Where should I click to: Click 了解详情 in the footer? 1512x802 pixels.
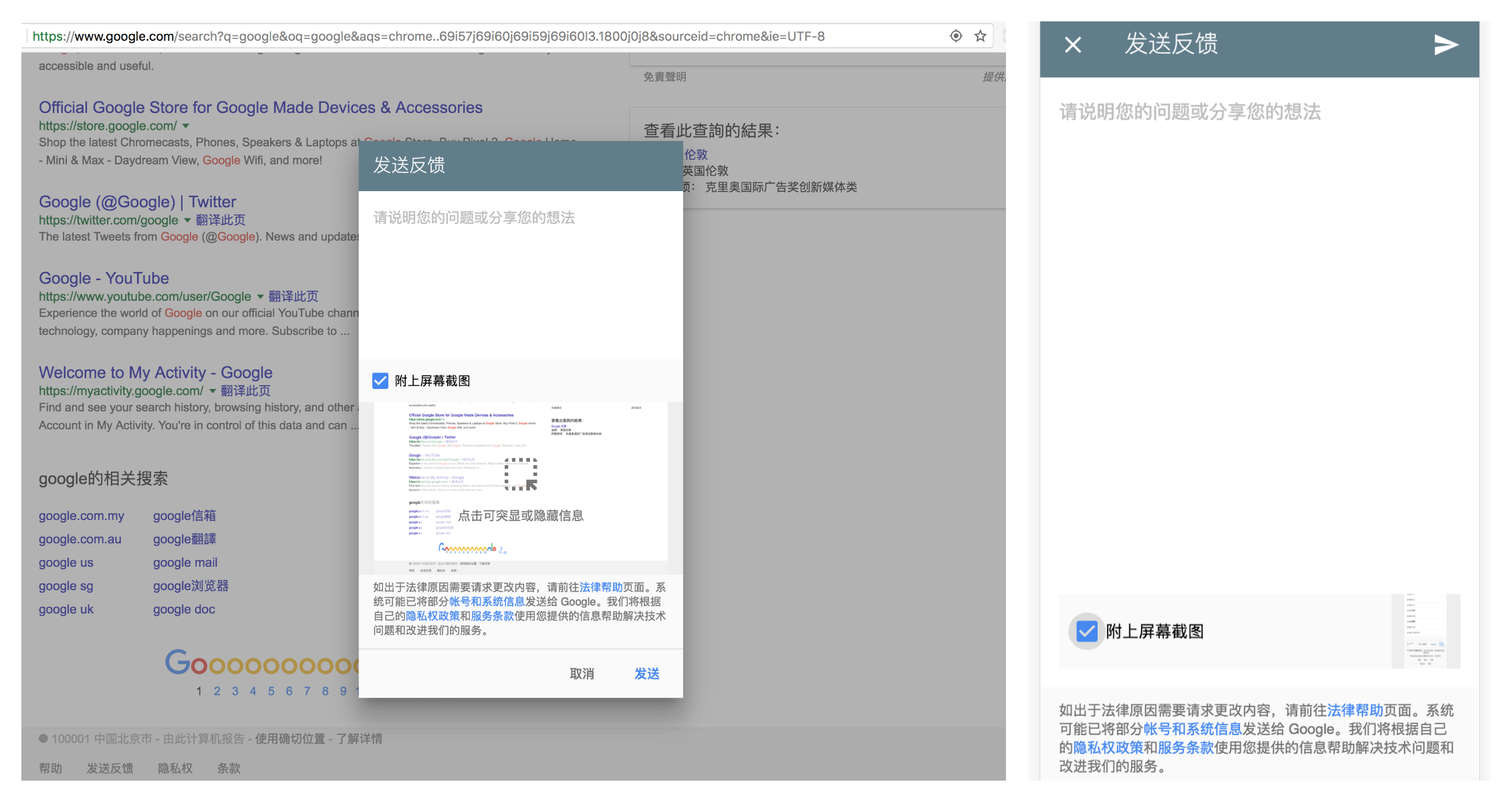(x=360, y=739)
